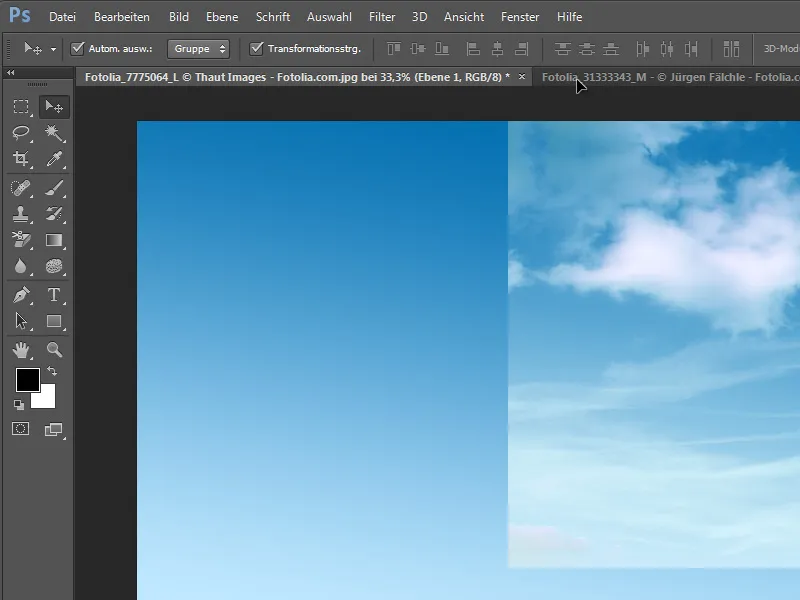The image size is (800, 600).
Task: Collapse the toolbox with double arrows
Action: click(x=11, y=73)
